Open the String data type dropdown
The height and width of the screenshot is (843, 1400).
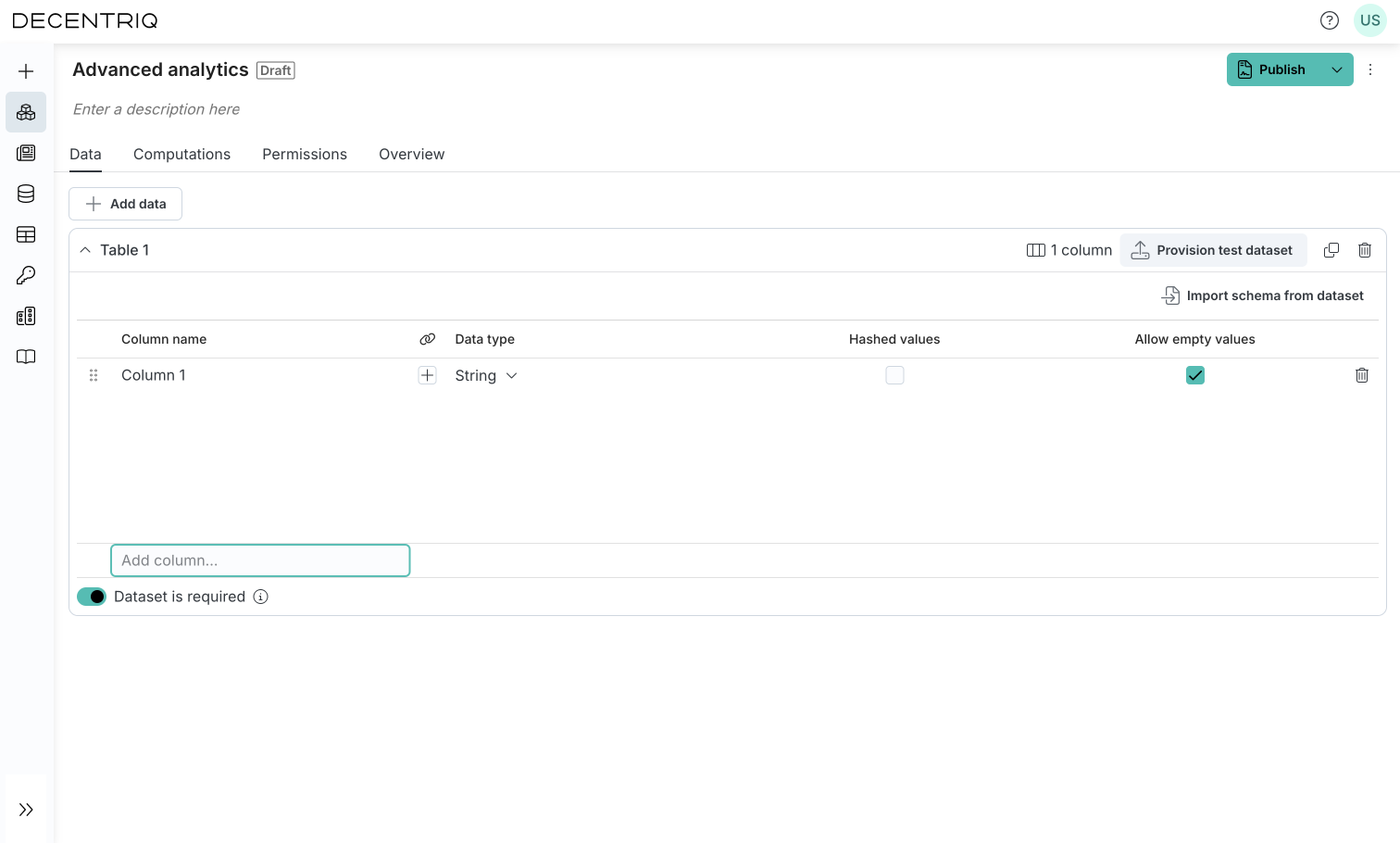[x=485, y=375]
